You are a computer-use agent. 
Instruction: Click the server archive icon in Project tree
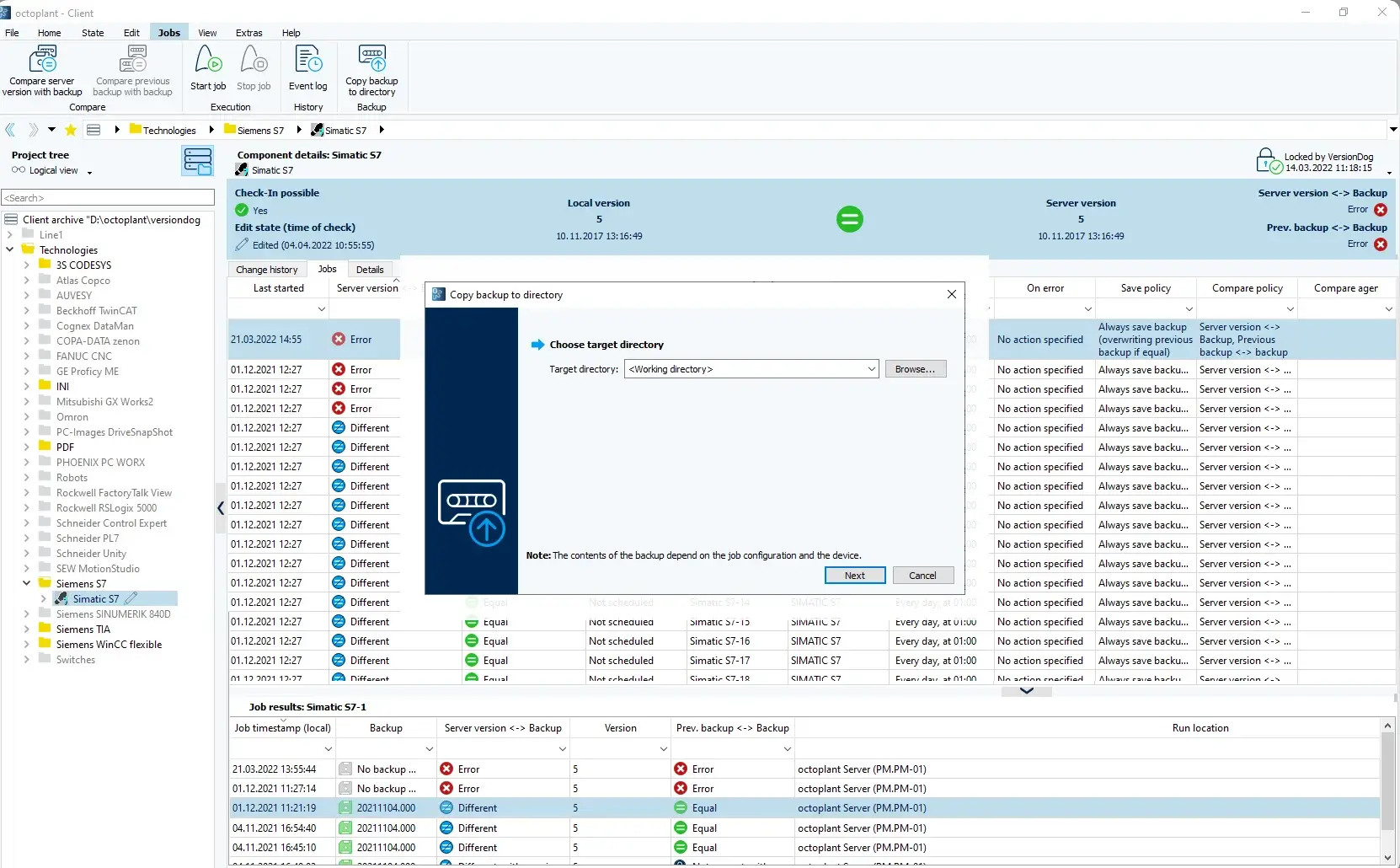tap(197, 161)
